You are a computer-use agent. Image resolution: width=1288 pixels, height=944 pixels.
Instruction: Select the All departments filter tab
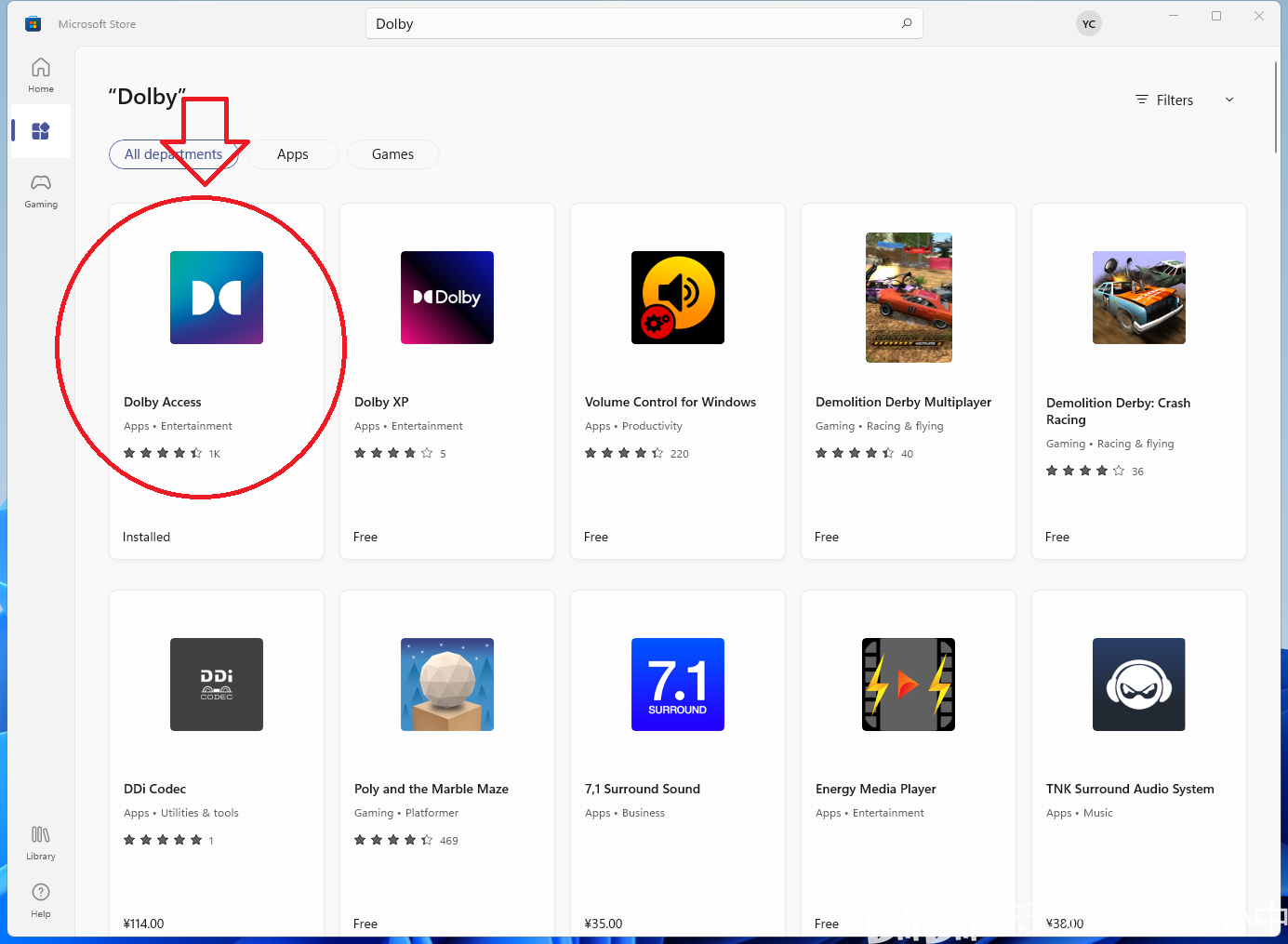click(x=174, y=154)
